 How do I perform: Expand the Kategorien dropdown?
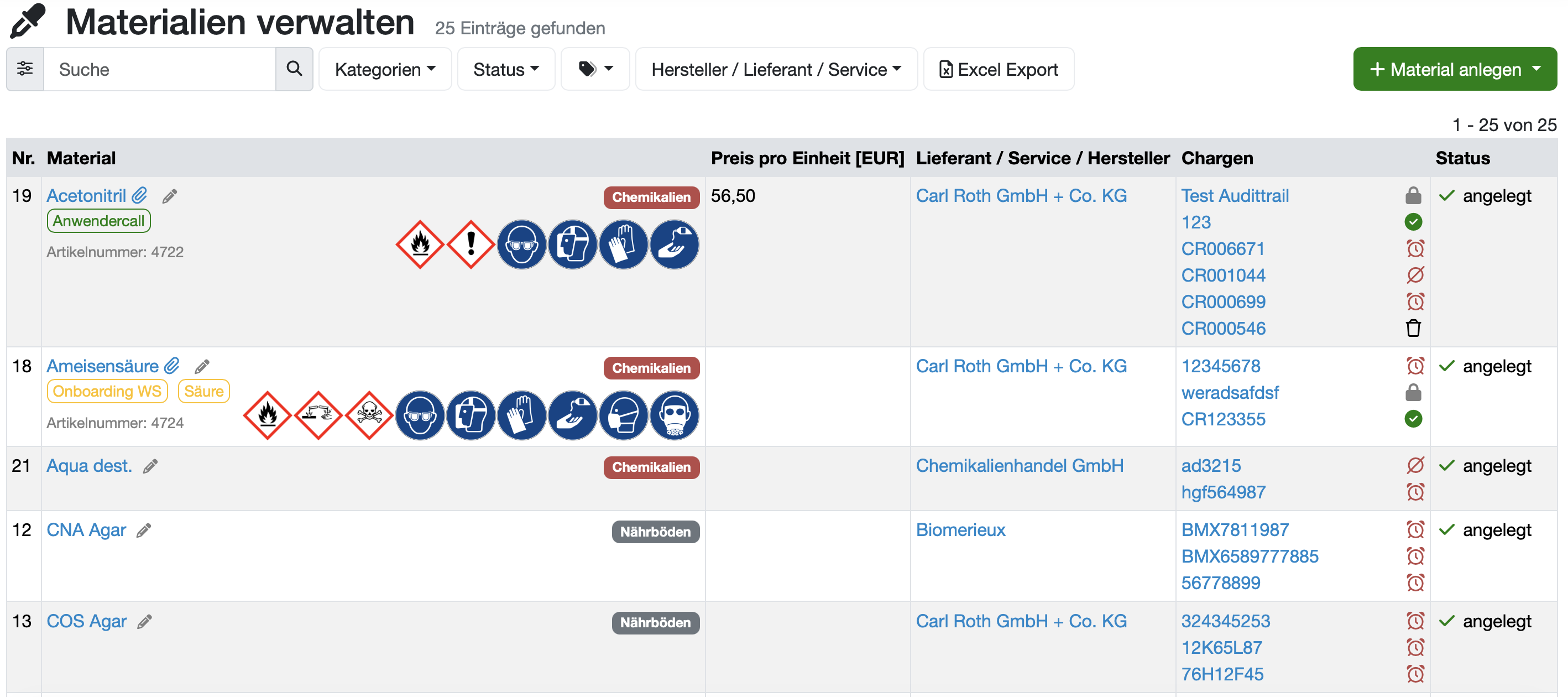tap(385, 69)
